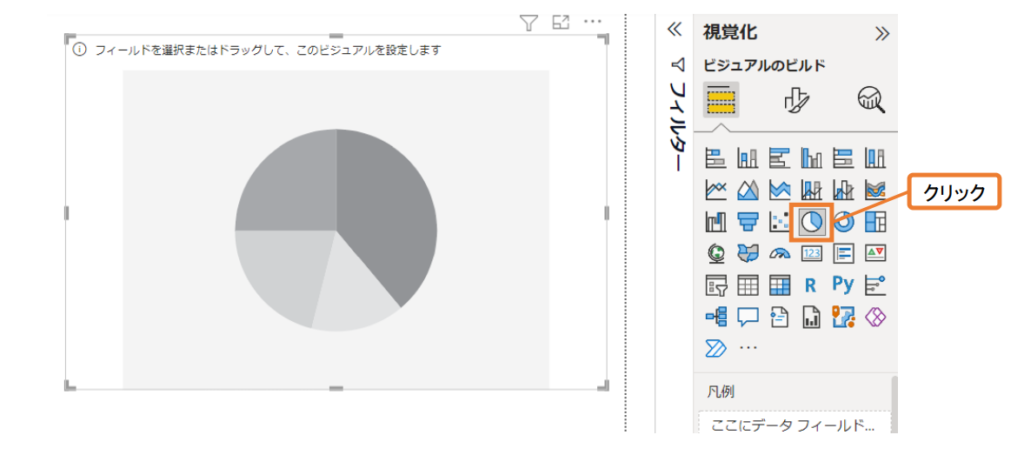Select the clustered column chart visual

812,157
